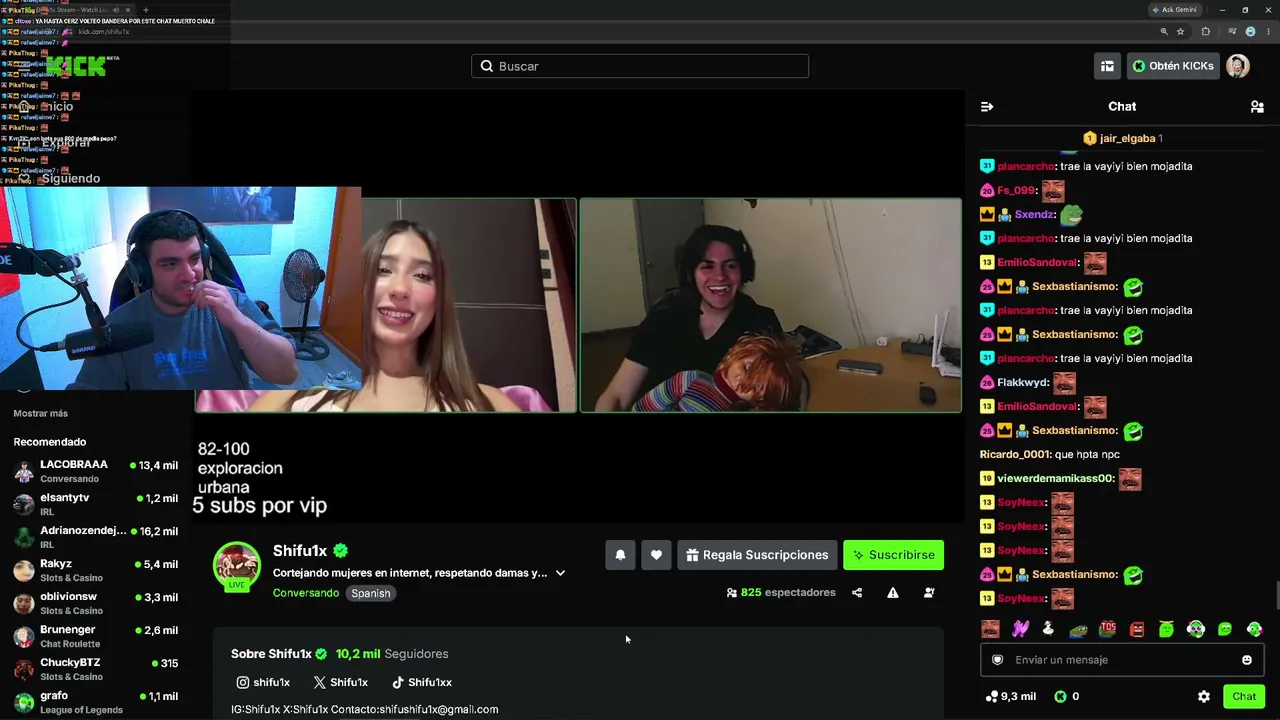Screen dimensions: 1280x720
Task: Bookmark this page with star icon
Action: coord(1181,31)
